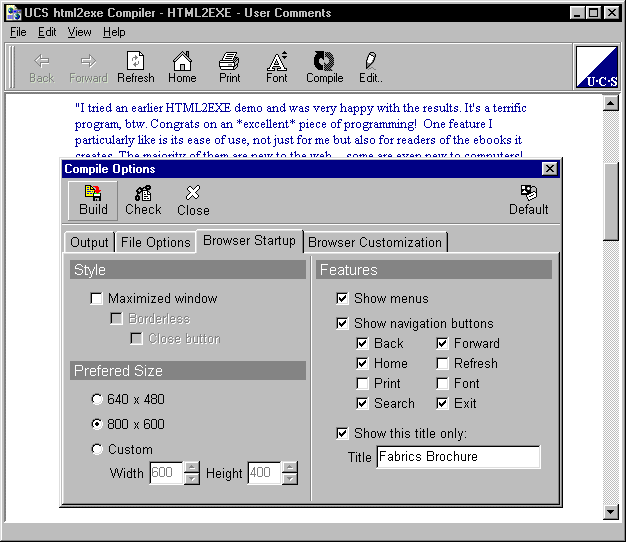Refresh the page with the Refresh icon
The width and height of the screenshot is (626, 542).
(x=136, y=61)
